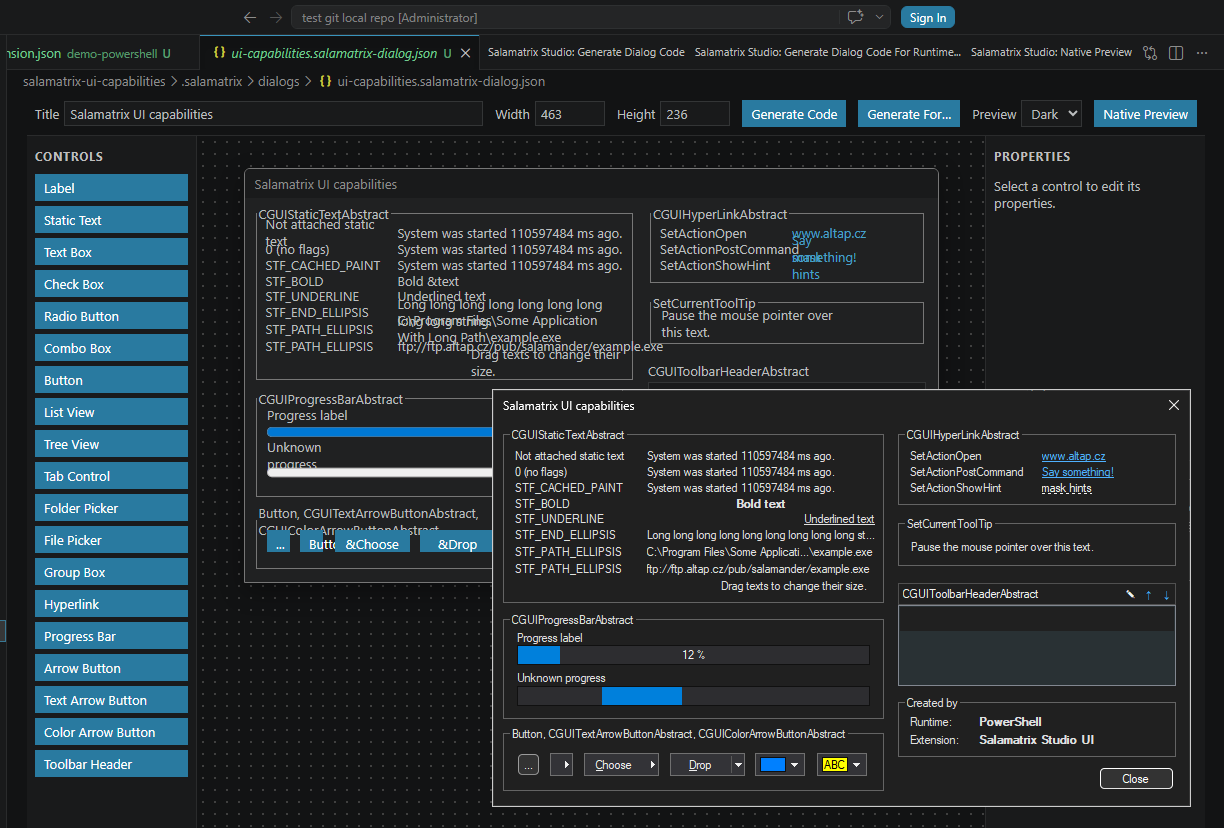Viewport: 1224px width, 828px height.
Task: Select dialogs breadcrumb
Action: [278, 81]
